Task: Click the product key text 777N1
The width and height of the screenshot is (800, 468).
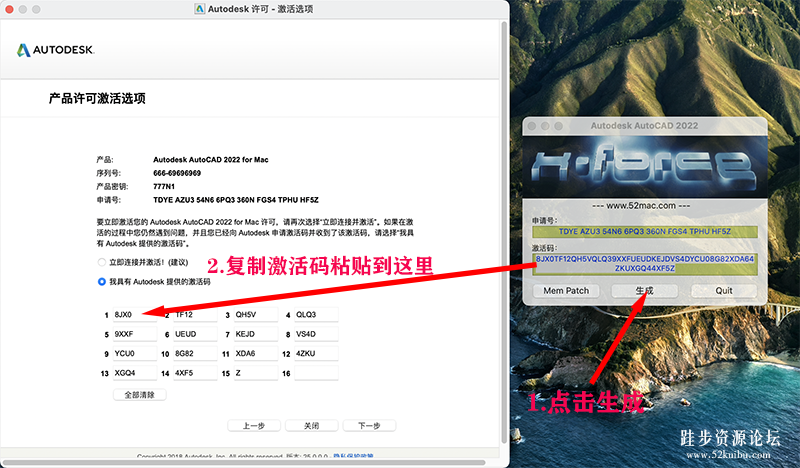Action: (x=164, y=186)
